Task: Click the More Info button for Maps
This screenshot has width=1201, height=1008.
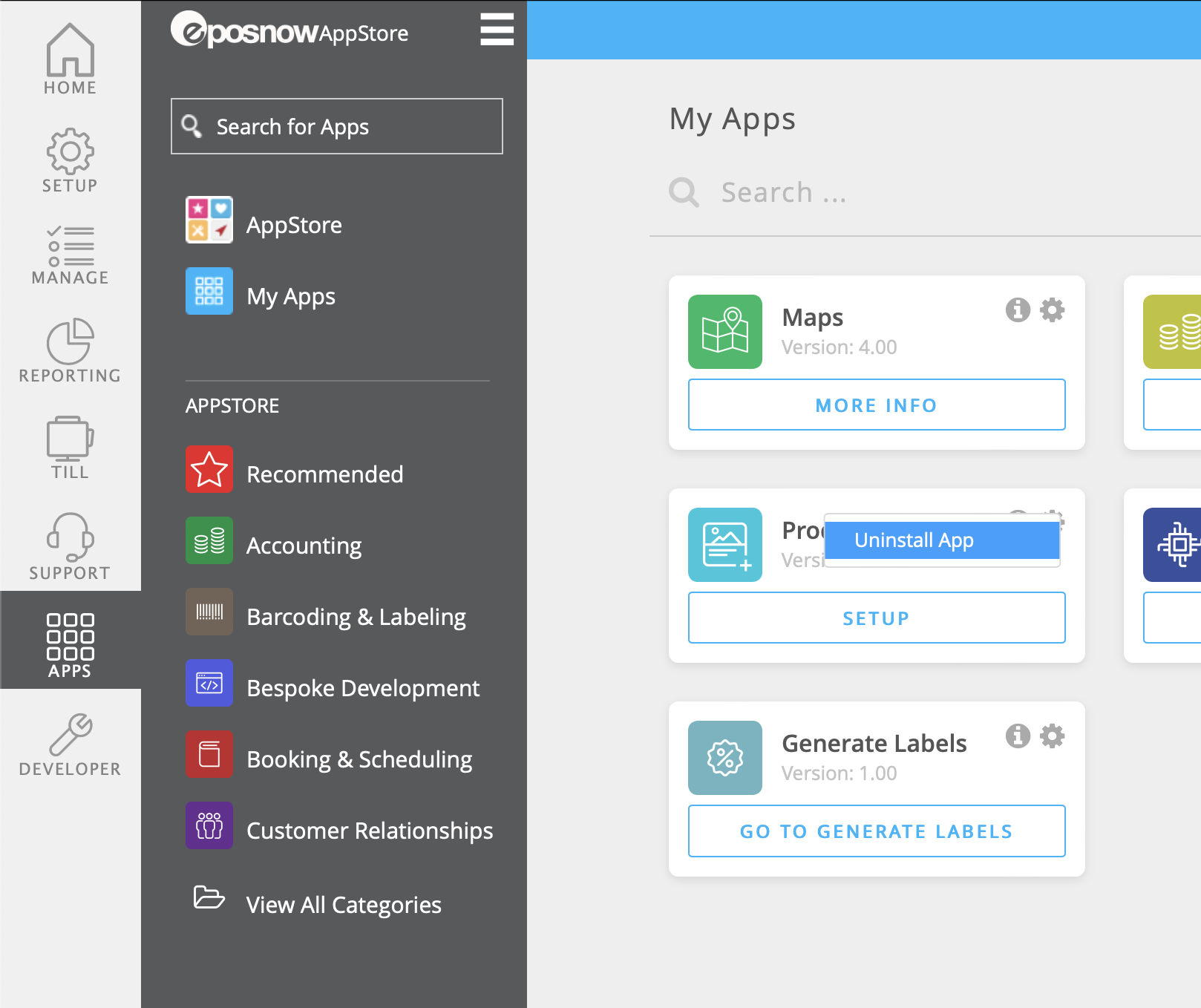Action: 876,405
